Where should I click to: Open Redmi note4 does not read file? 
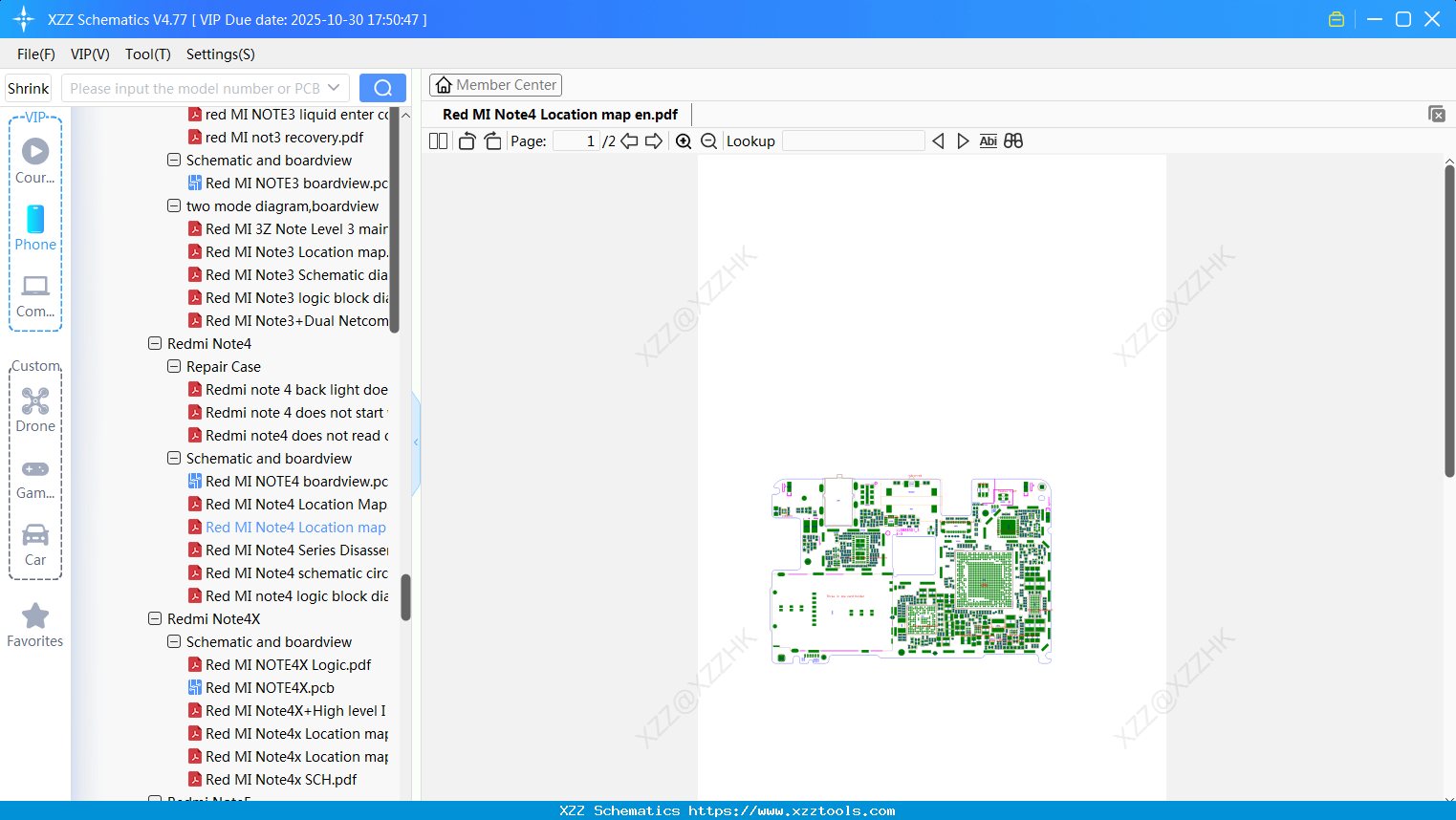[x=288, y=436]
